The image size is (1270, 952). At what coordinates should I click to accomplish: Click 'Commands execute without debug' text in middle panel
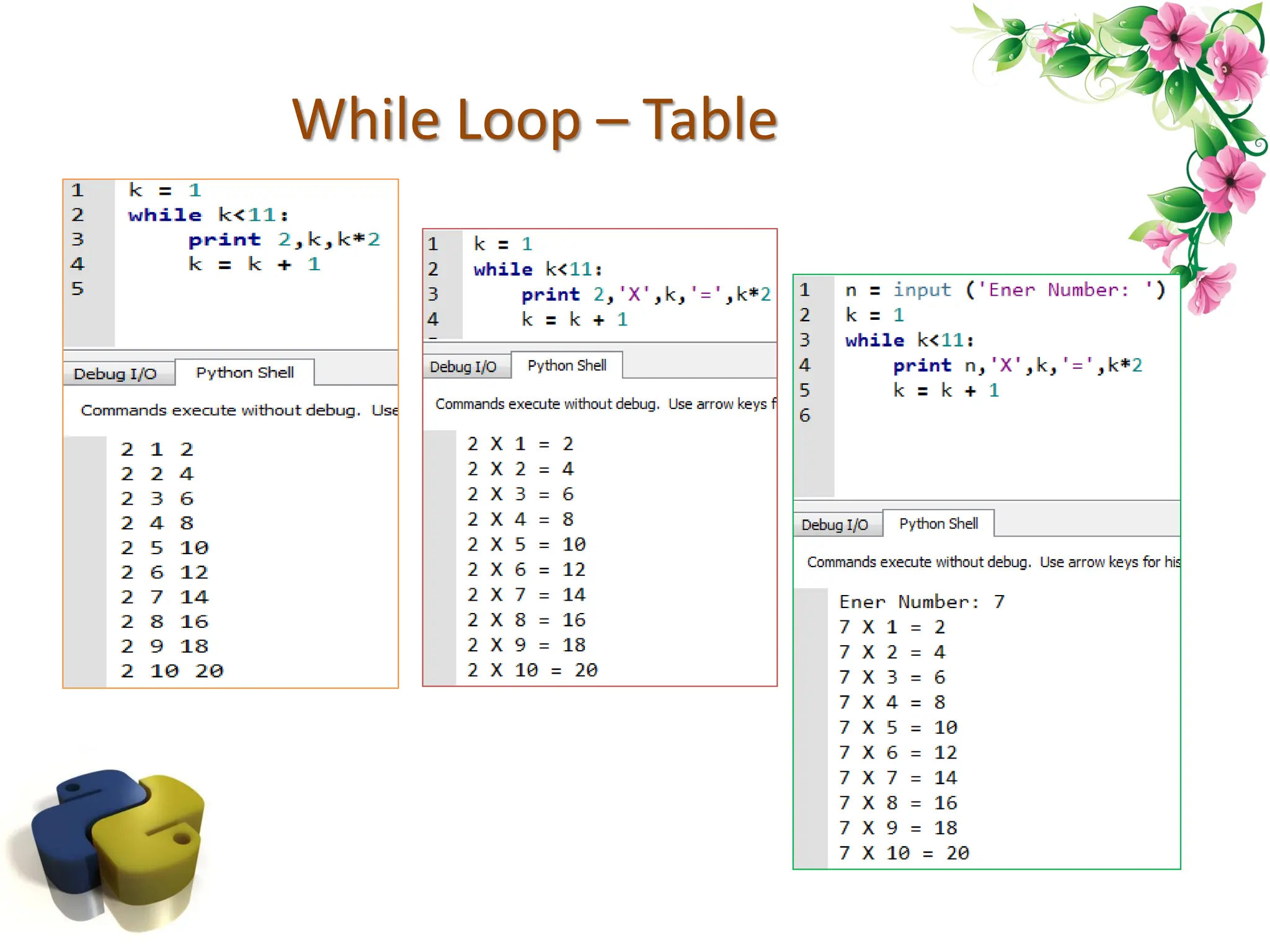(x=547, y=404)
